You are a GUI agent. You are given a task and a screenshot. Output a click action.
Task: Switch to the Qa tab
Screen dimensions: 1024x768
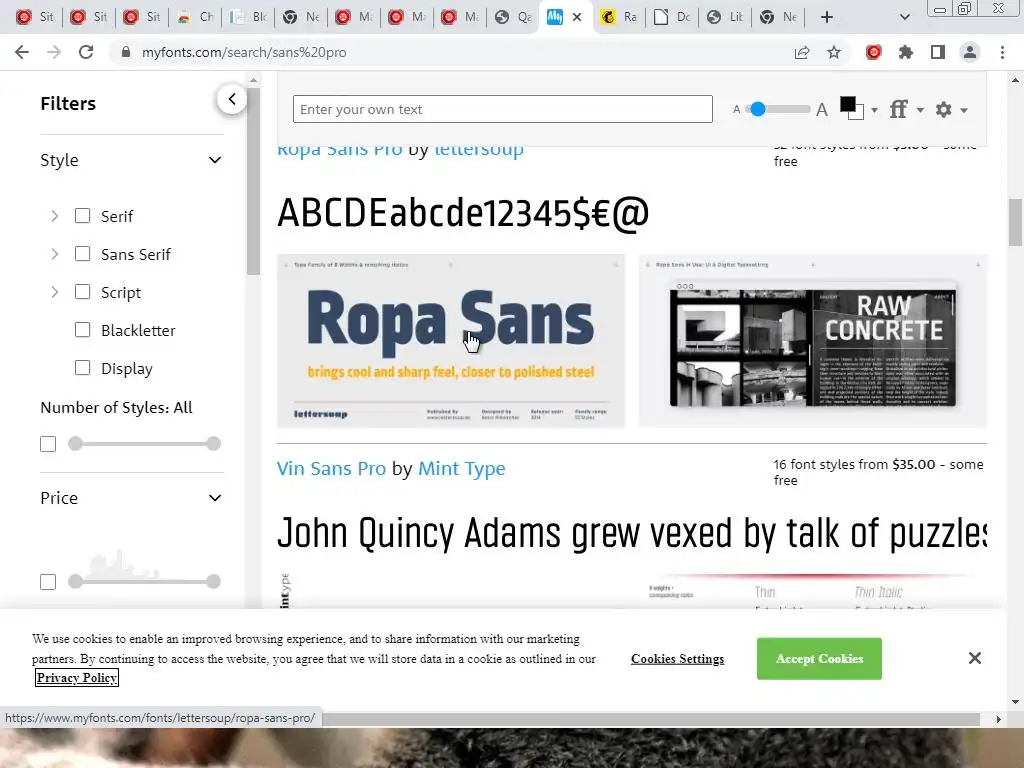(513, 17)
